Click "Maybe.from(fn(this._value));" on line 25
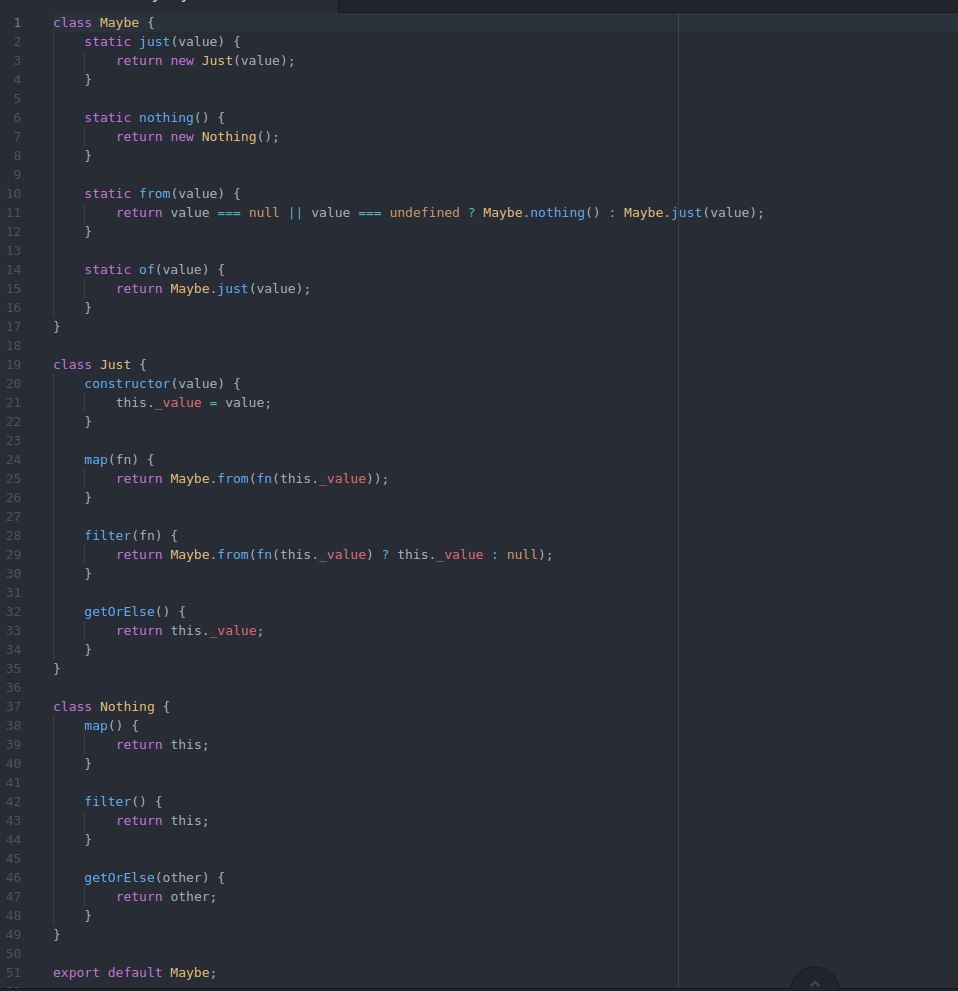Screen dimensions: 958x991 click(279, 478)
